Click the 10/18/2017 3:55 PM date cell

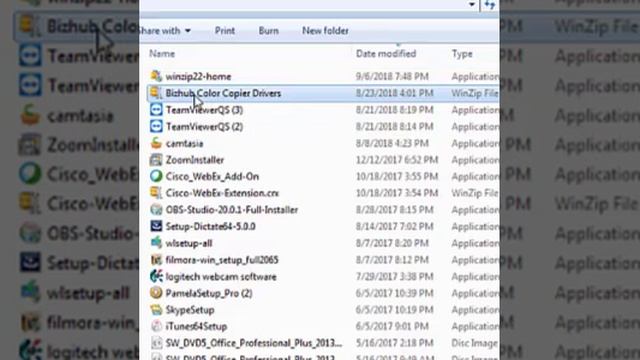[x=397, y=176]
